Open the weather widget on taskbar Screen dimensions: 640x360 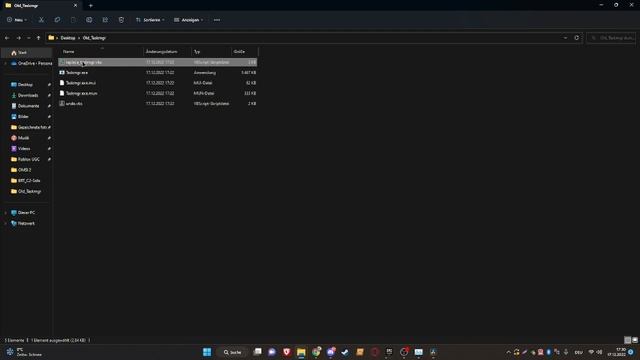[x=24, y=352]
